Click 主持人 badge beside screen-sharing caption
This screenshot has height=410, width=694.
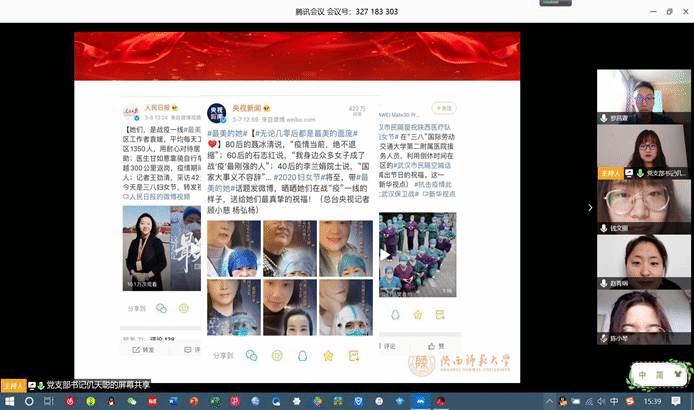coord(13,386)
